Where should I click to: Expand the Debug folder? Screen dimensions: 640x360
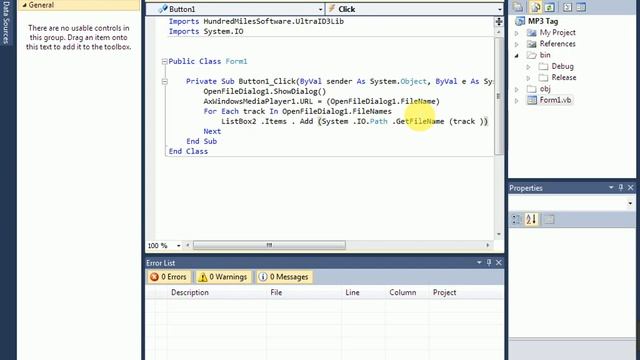click(x=529, y=67)
